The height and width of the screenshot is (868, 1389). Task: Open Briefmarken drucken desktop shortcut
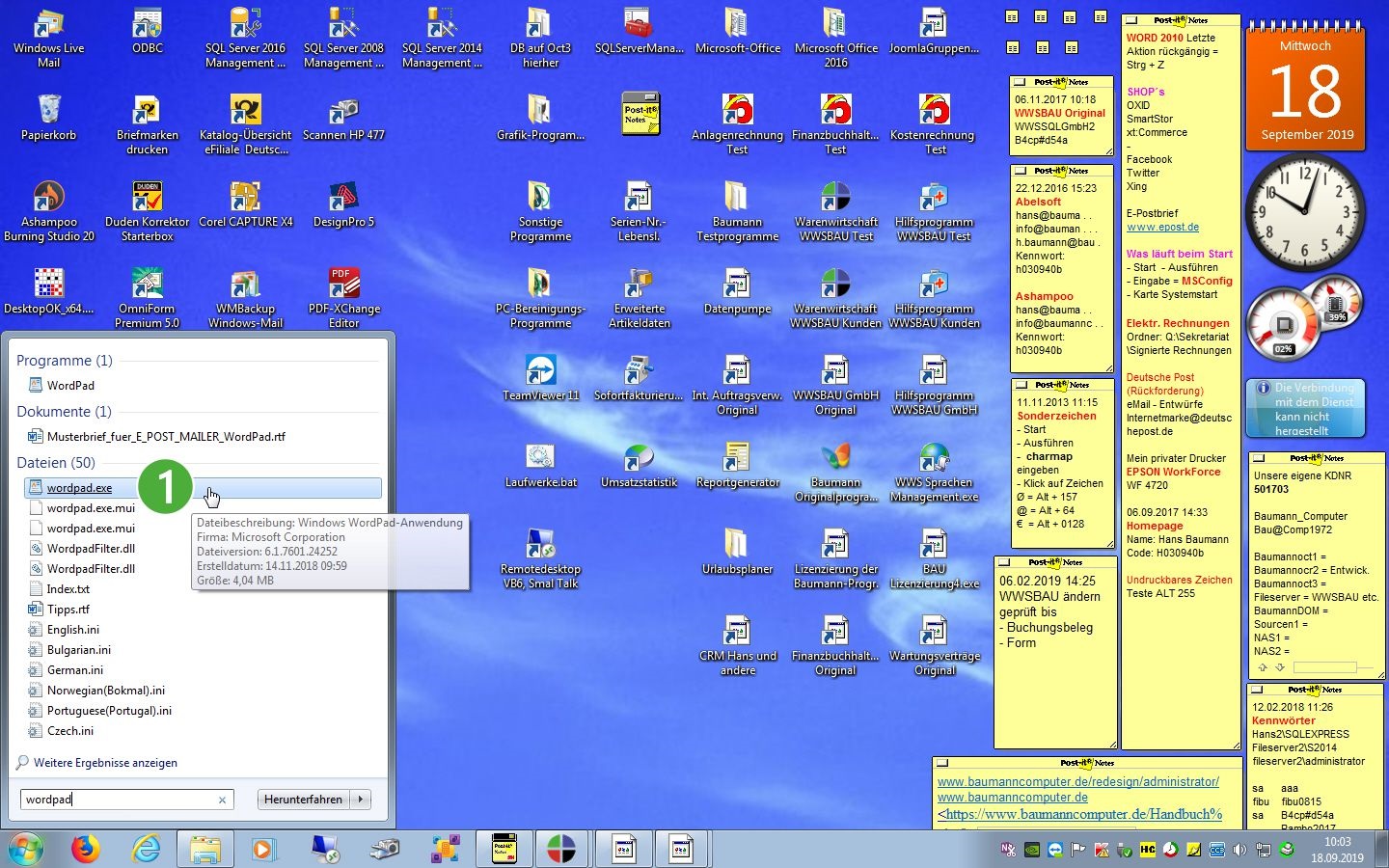point(148,125)
